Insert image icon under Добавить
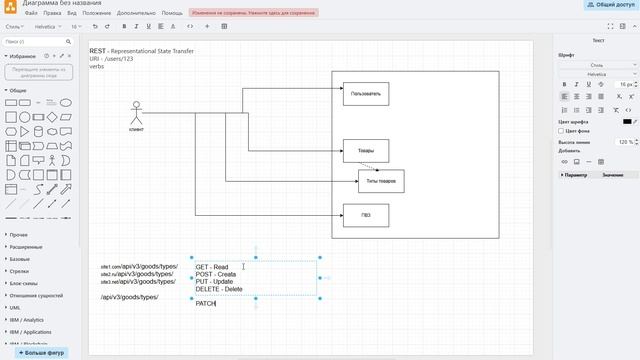This screenshot has height=360, width=640. coord(577,162)
